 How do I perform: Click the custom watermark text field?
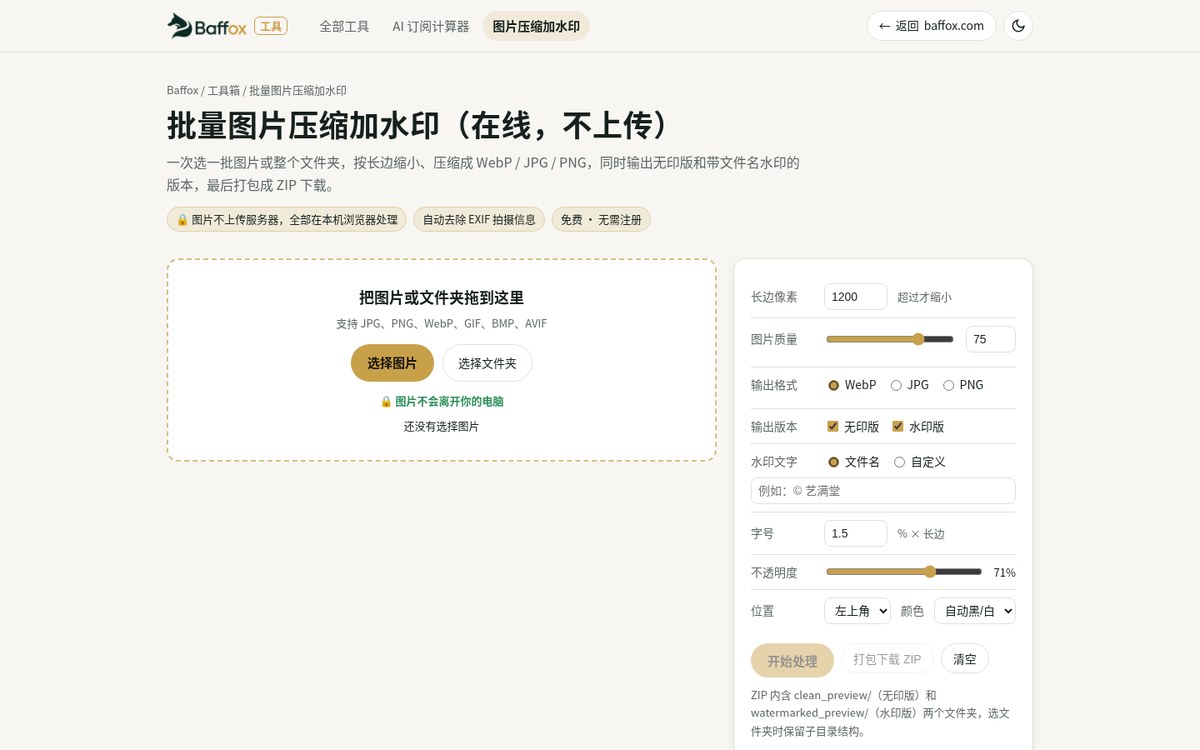coord(883,491)
